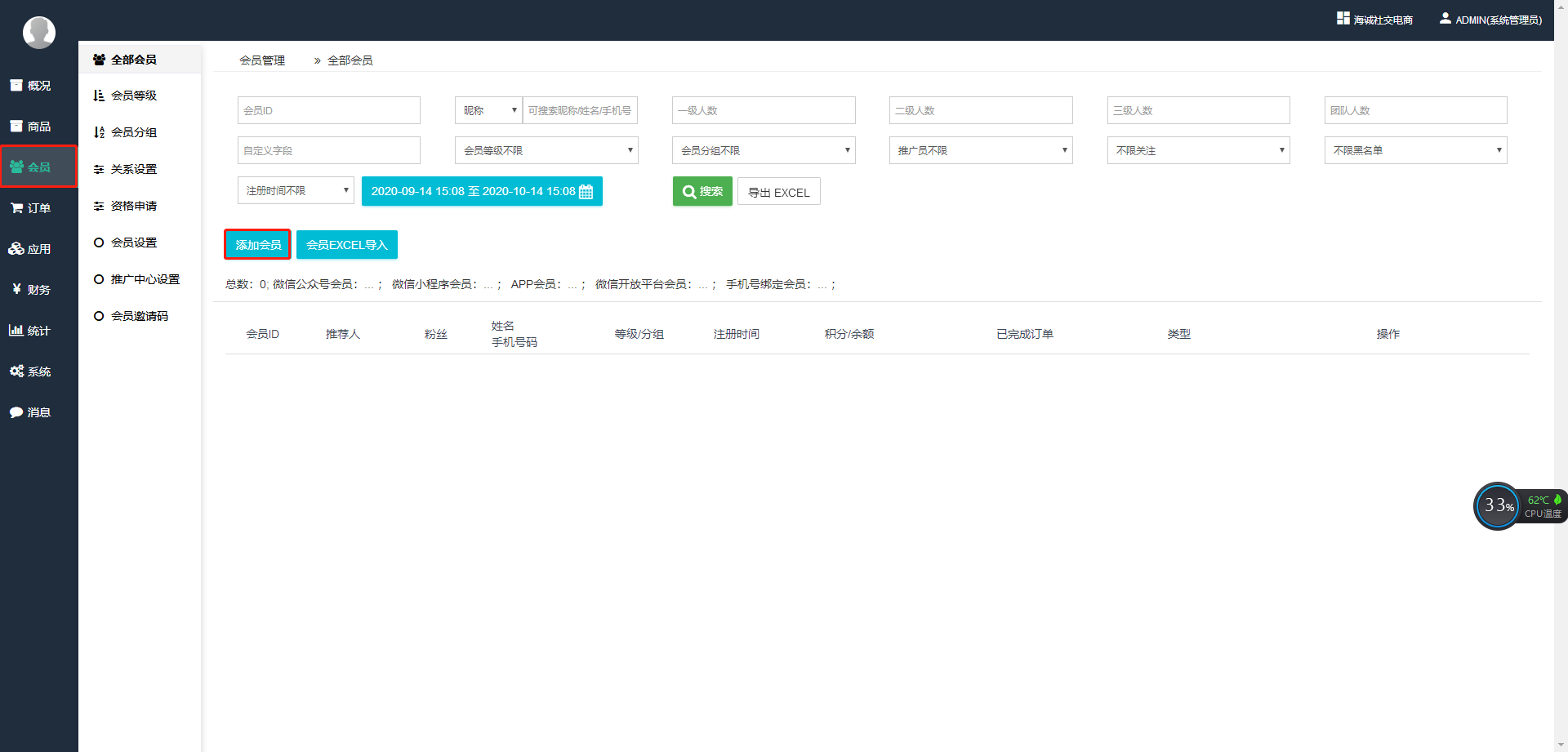Open 关系设置 submenu item
The image size is (1568, 752).
click(x=134, y=169)
